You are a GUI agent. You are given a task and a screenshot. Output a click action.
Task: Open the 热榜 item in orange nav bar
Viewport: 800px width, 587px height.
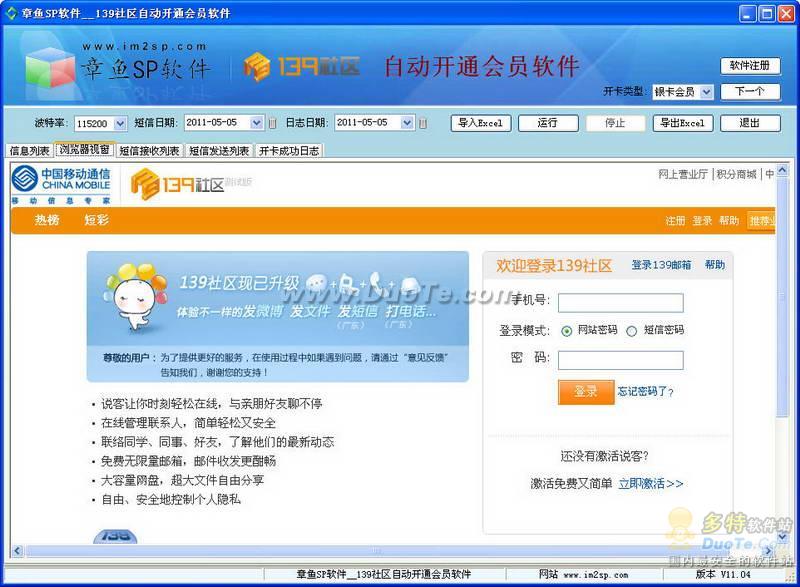coord(47,220)
